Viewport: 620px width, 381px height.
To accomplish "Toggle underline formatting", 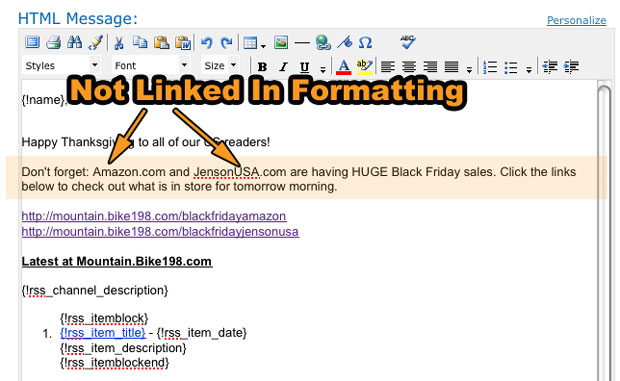I will (x=304, y=67).
